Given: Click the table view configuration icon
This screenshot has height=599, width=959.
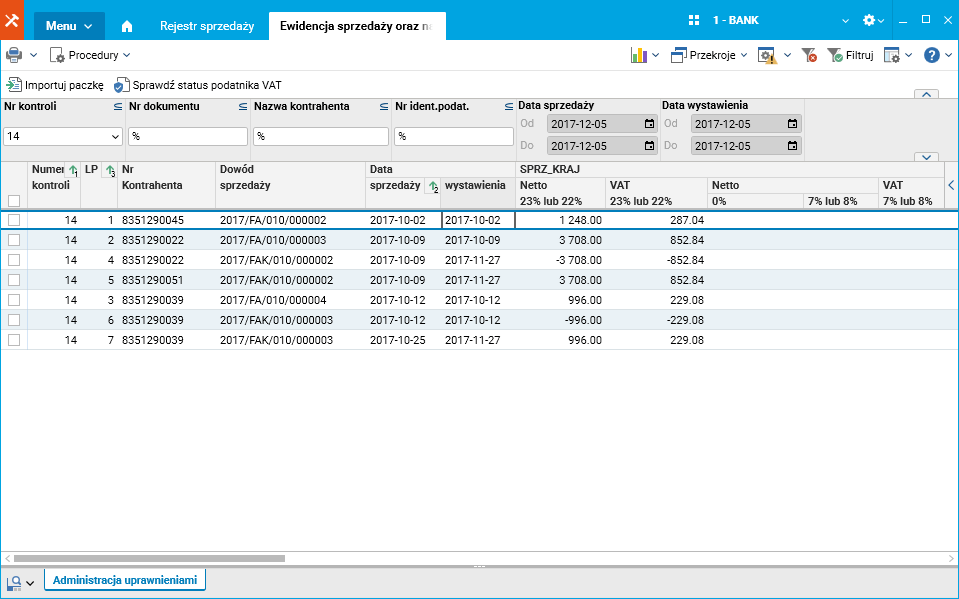Looking at the screenshot, I should [x=891, y=55].
